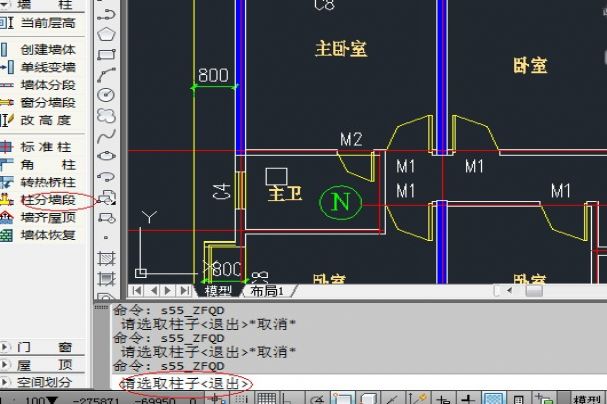Open the 改高度 height tool
607x404 pixels.
[x=47, y=120]
